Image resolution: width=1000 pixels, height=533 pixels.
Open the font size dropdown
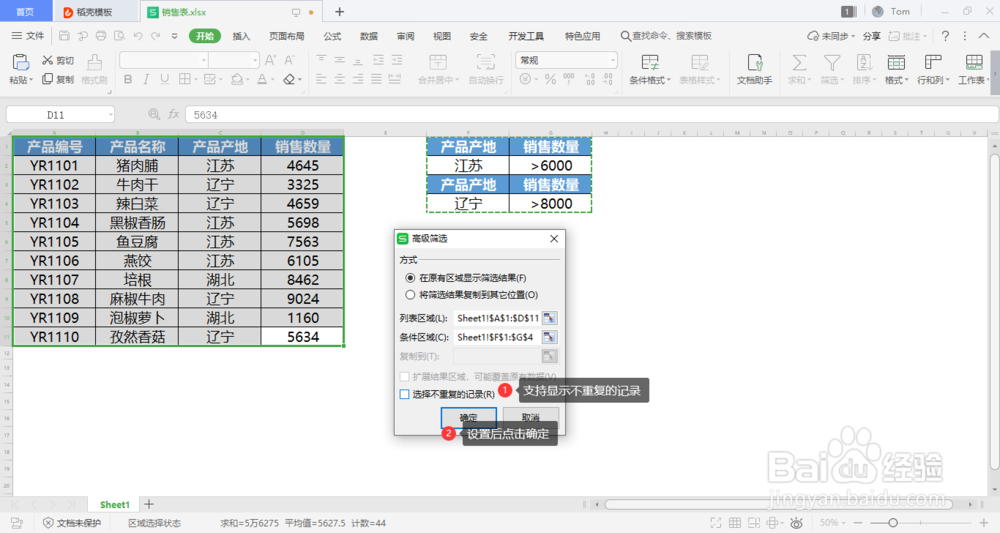tap(254, 61)
